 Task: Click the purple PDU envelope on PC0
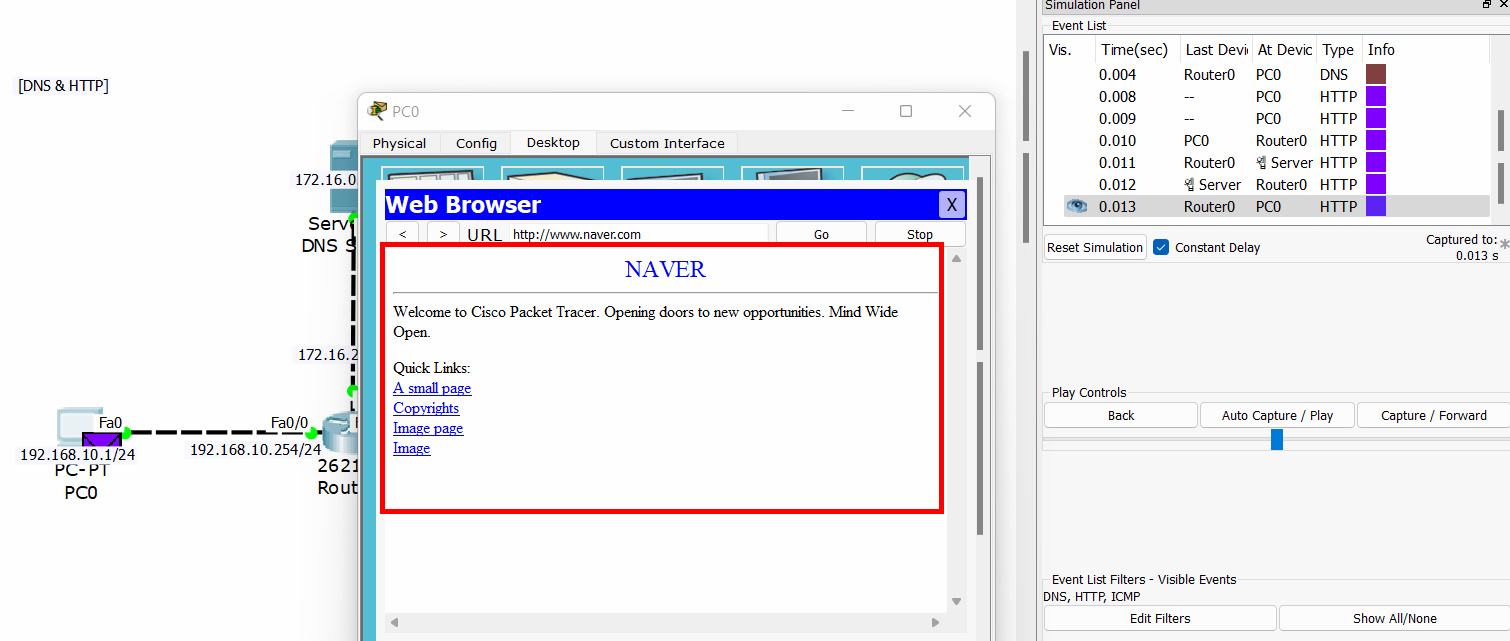pyautogui.click(x=101, y=439)
